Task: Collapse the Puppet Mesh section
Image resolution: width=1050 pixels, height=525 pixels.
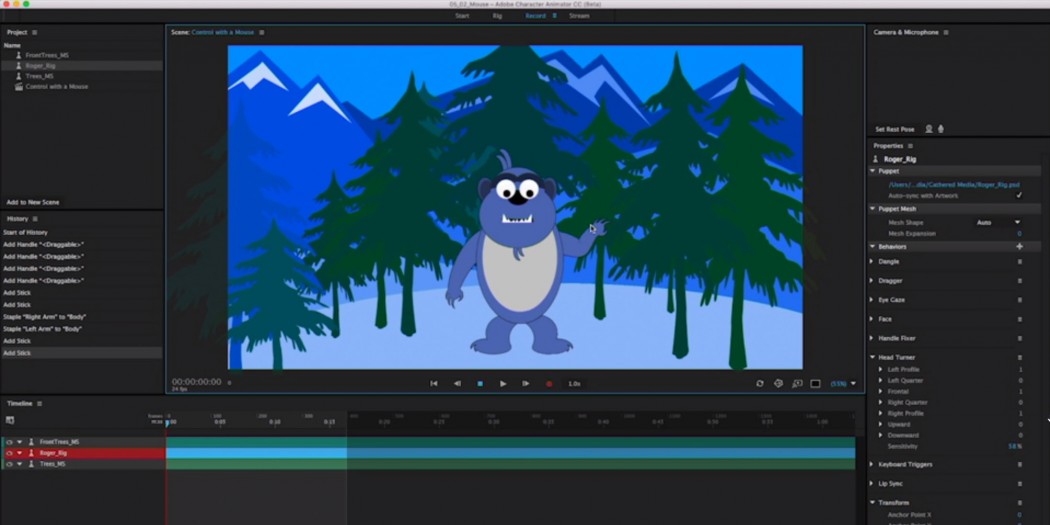Action: pos(873,209)
